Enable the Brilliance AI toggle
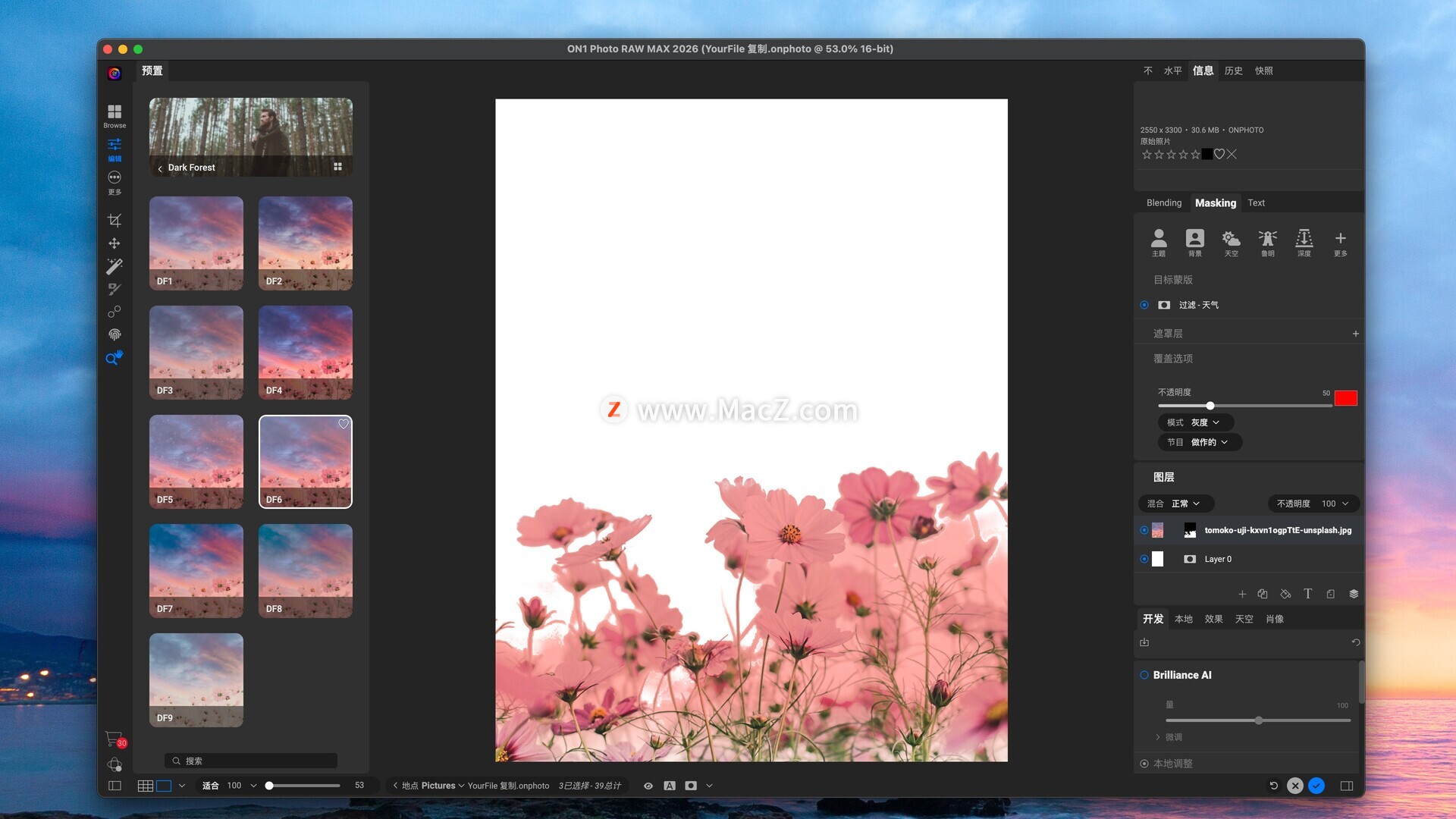 (1144, 675)
